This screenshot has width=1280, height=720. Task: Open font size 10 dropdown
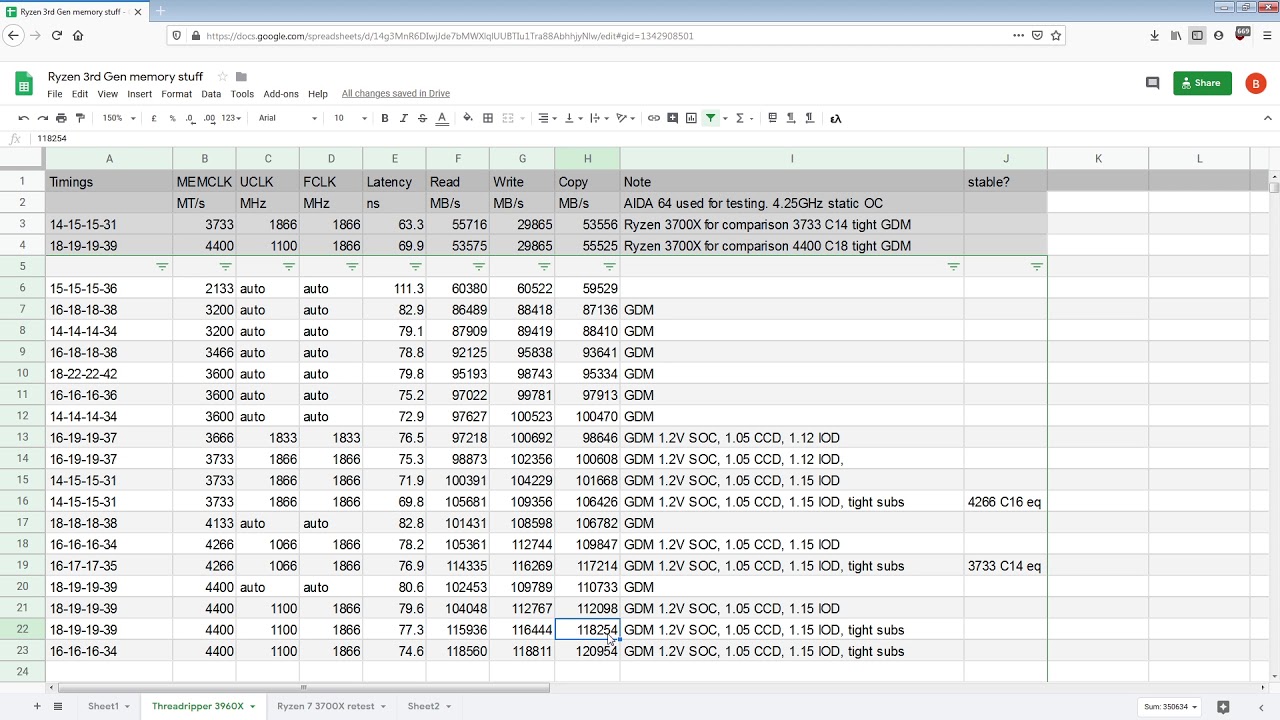click(350, 118)
